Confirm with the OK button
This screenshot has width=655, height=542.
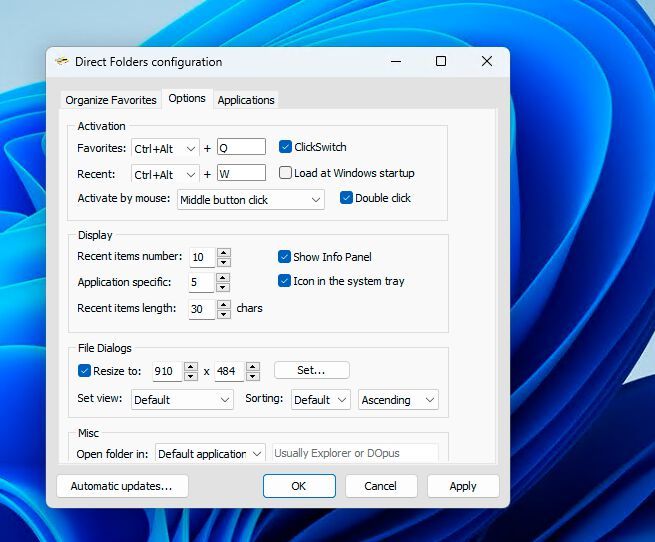pyautogui.click(x=299, y=486)
